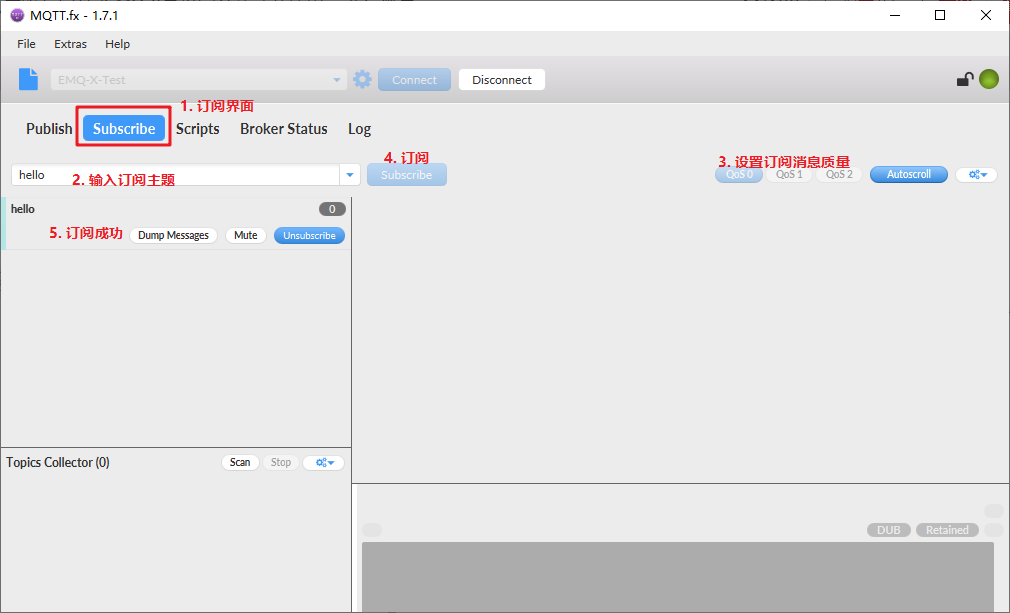Select QoS 1 subscription quality
Image resolution: width=1010 pixels, height=613 pixels.
[x=789, y=174]
